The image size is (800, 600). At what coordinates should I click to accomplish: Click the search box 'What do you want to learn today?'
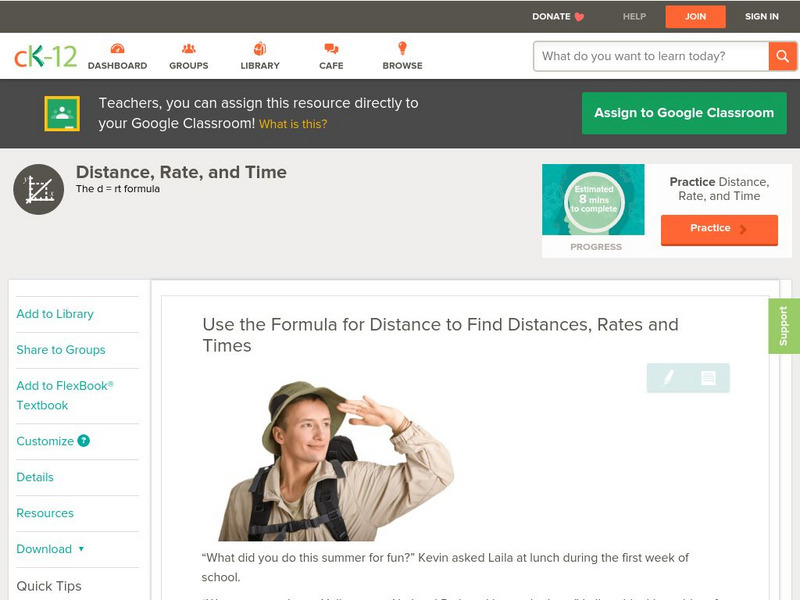[651, 56]
